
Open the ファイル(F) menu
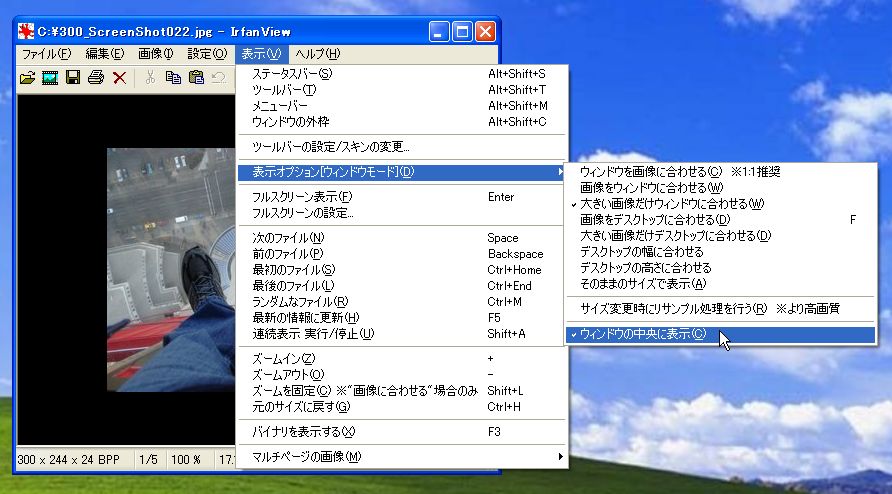coord(46,54)
